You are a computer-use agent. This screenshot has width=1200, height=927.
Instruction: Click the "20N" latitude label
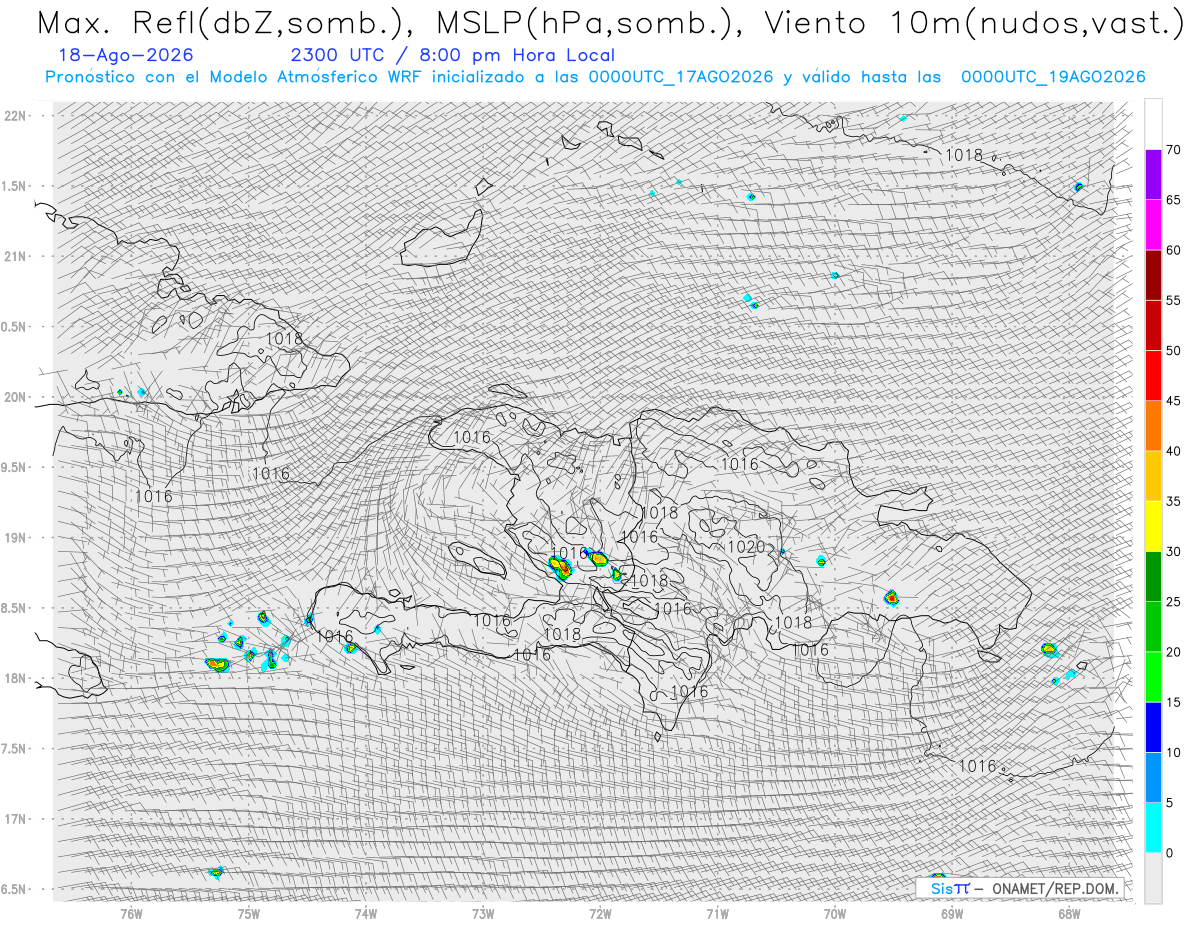pyautogui.click(x=15, y=397)
